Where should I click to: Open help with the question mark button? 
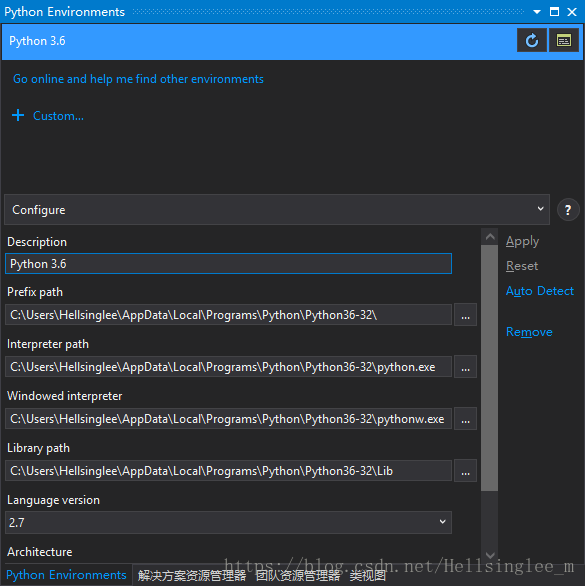[568, 210]
